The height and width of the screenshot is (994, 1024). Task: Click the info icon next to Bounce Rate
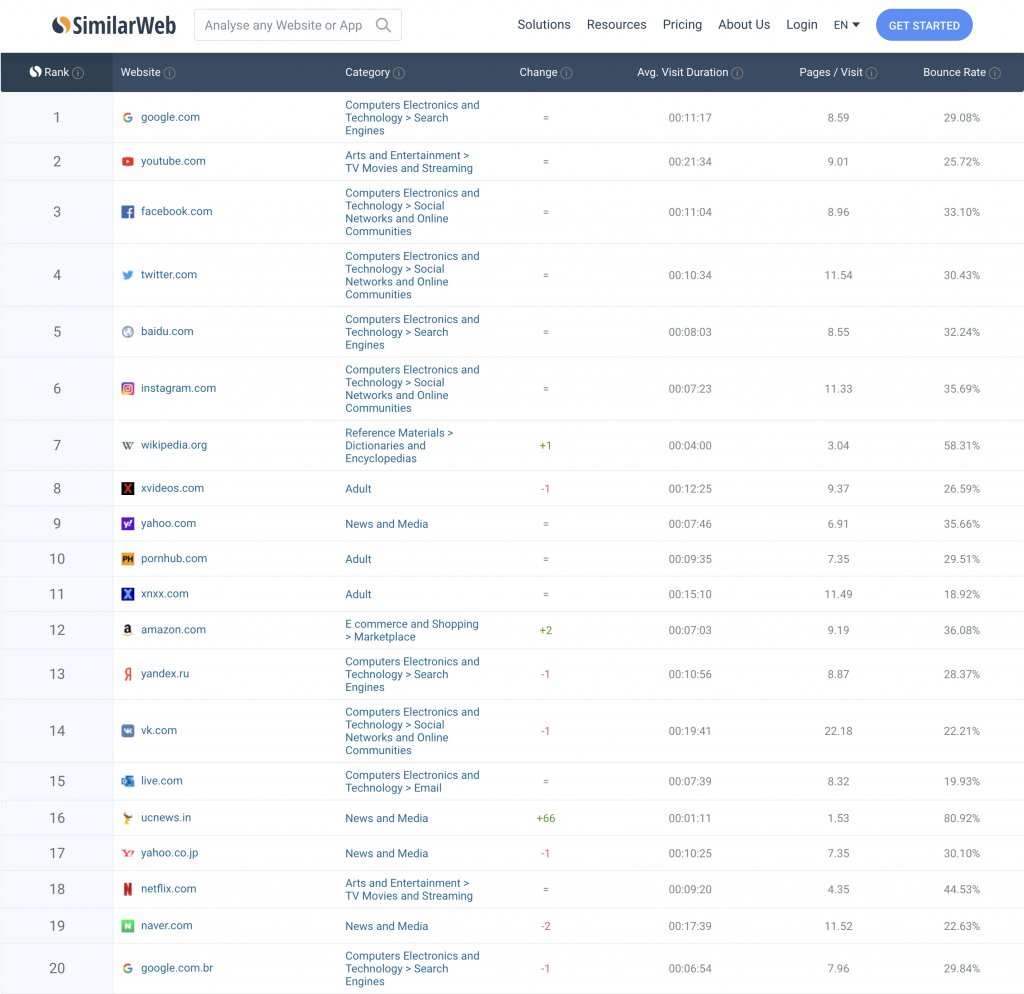(x=995, y=73)
